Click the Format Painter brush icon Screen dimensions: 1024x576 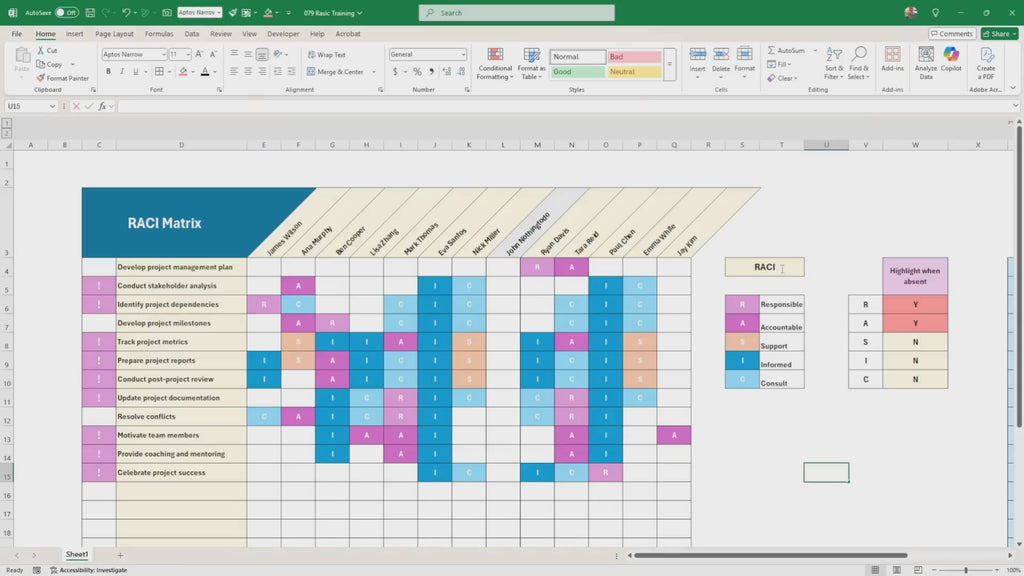pos(40,78)
